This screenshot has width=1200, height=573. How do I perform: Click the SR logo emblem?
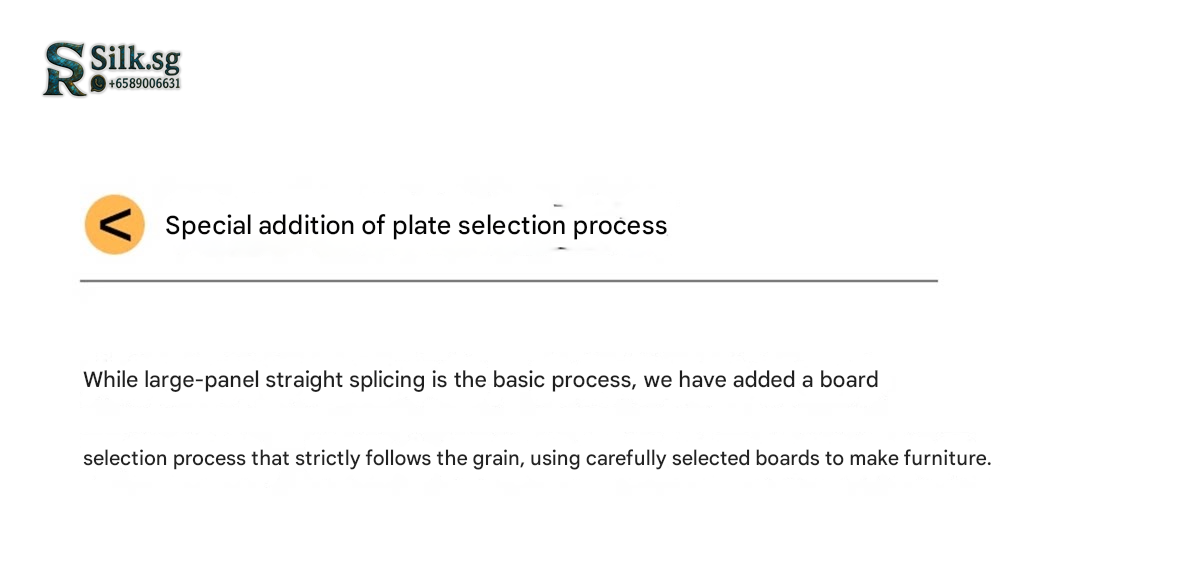[64, 69]
